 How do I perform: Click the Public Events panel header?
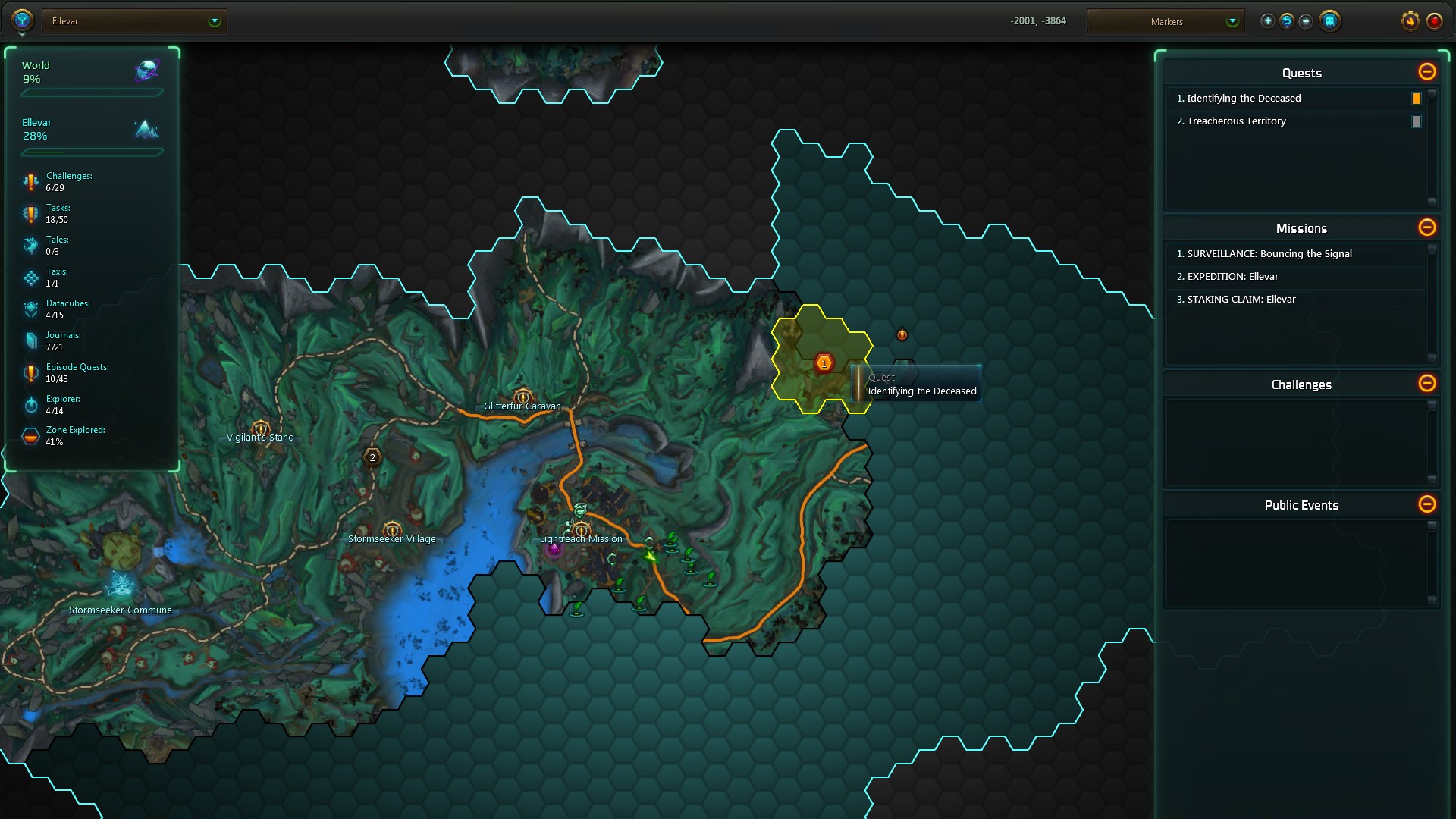pyautogui.click(x=1301, y=505)
